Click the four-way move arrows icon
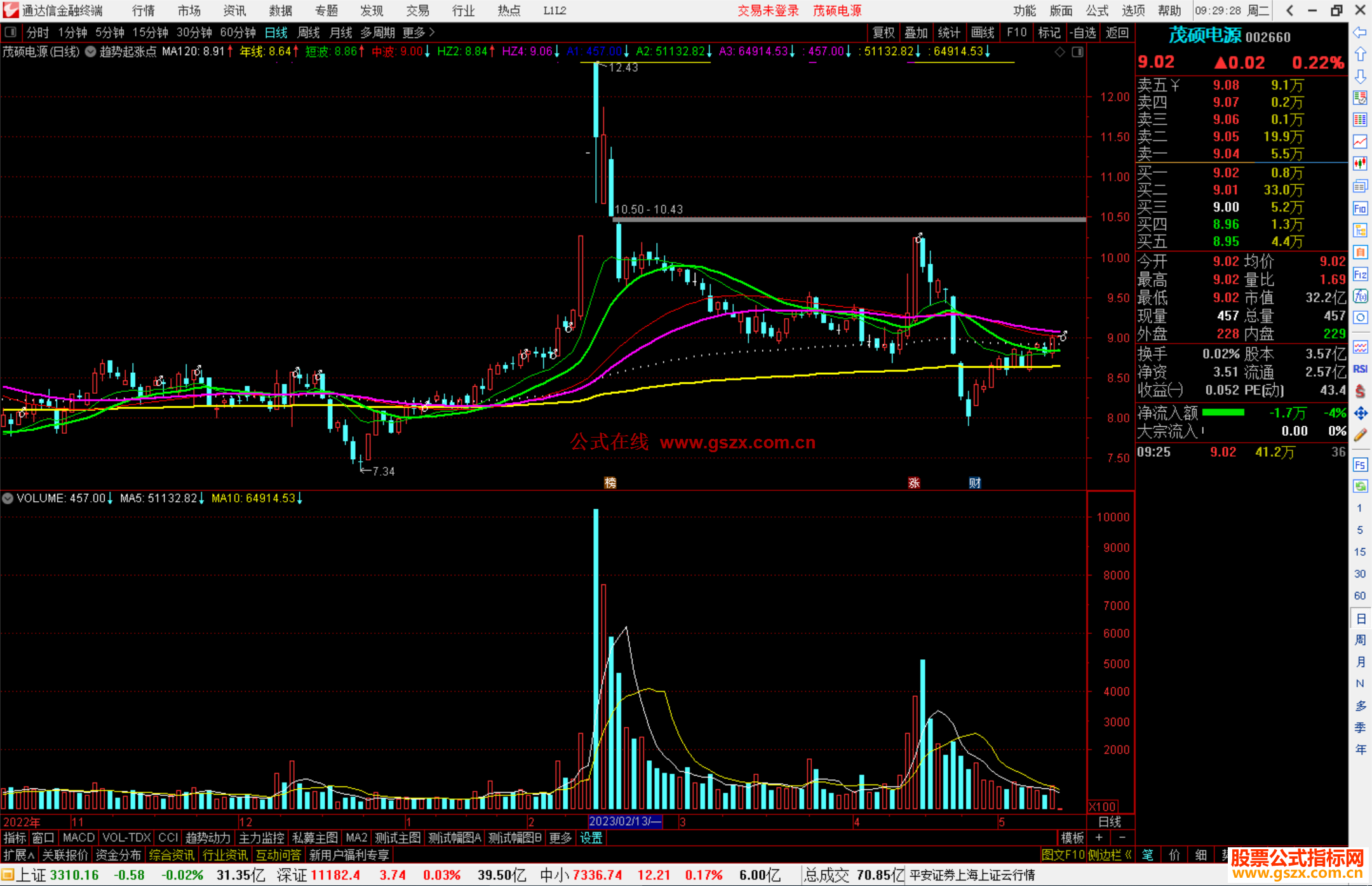 [1360, 413]
